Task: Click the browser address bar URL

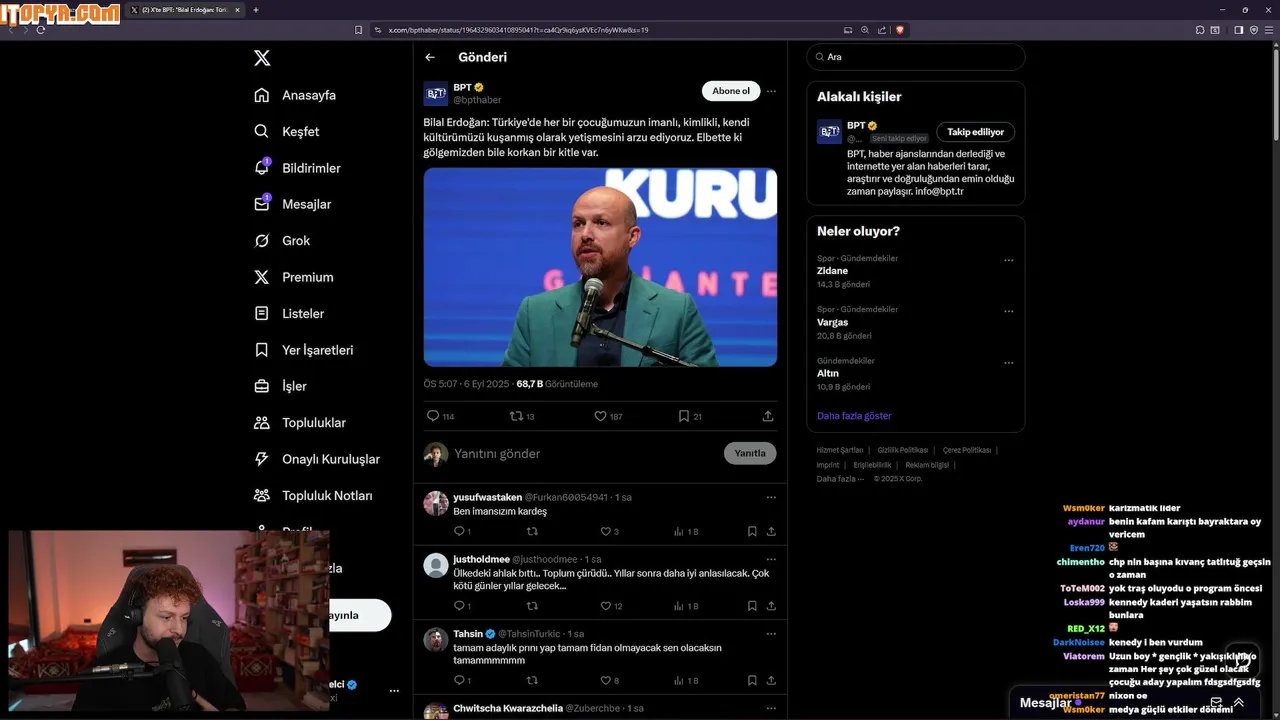Action: click(518, 30)
